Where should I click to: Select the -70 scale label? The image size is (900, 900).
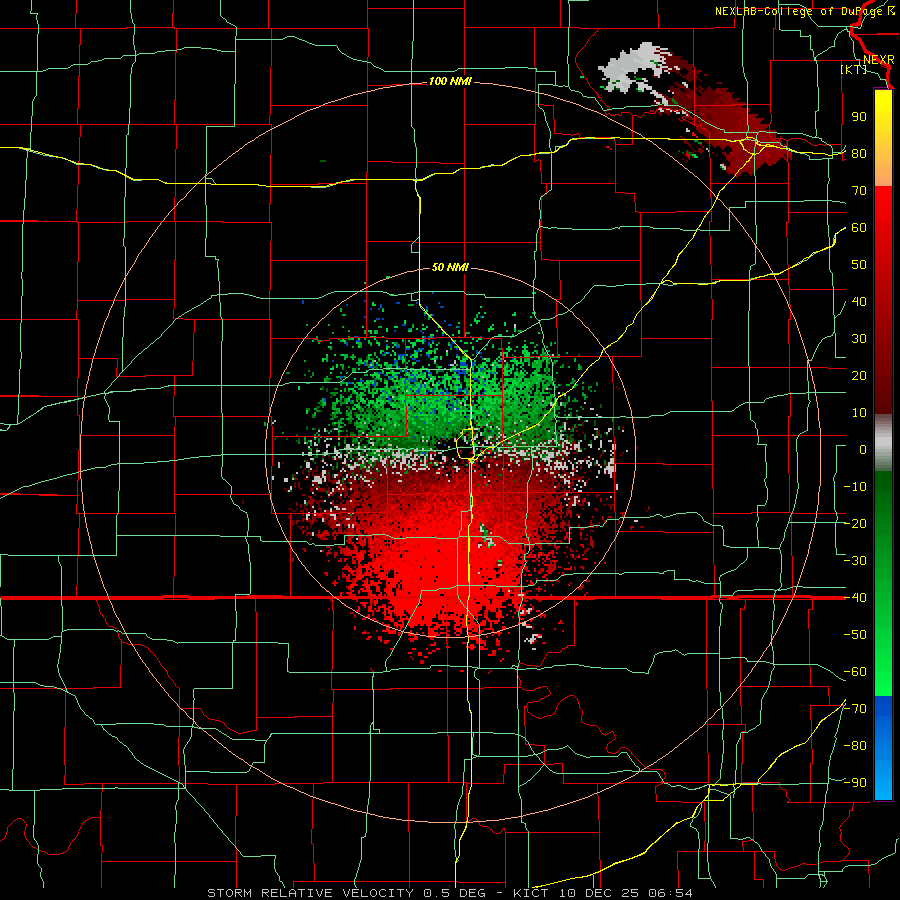[855, 709]
